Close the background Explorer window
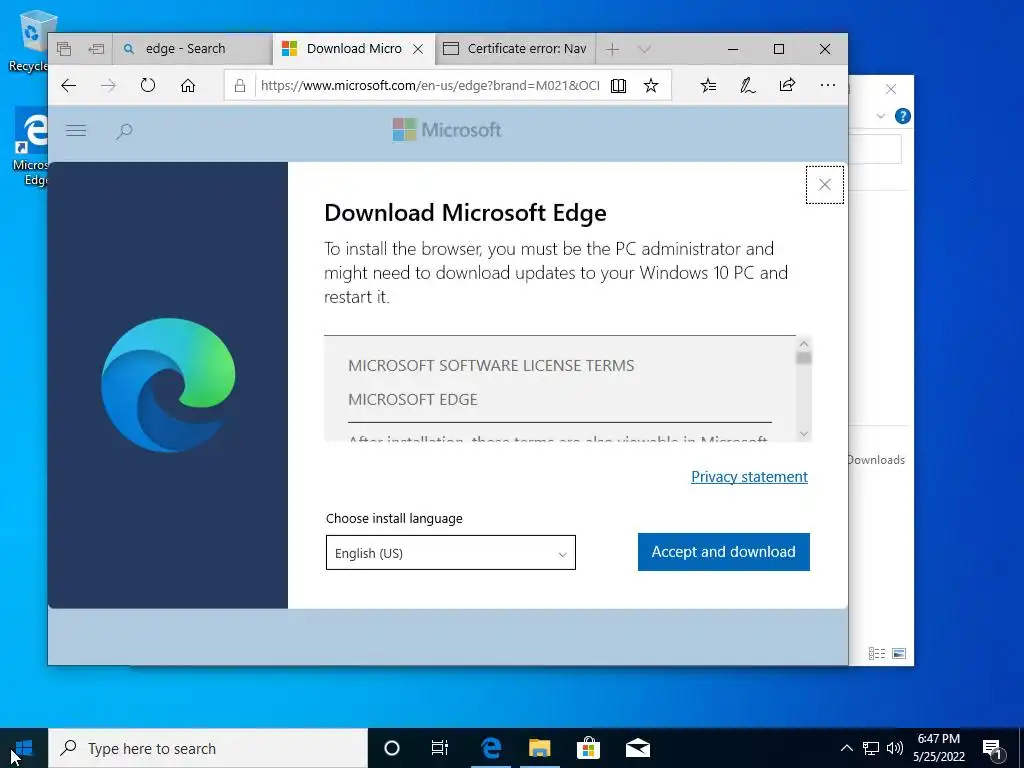1024x768 pixels. (891, 89)
